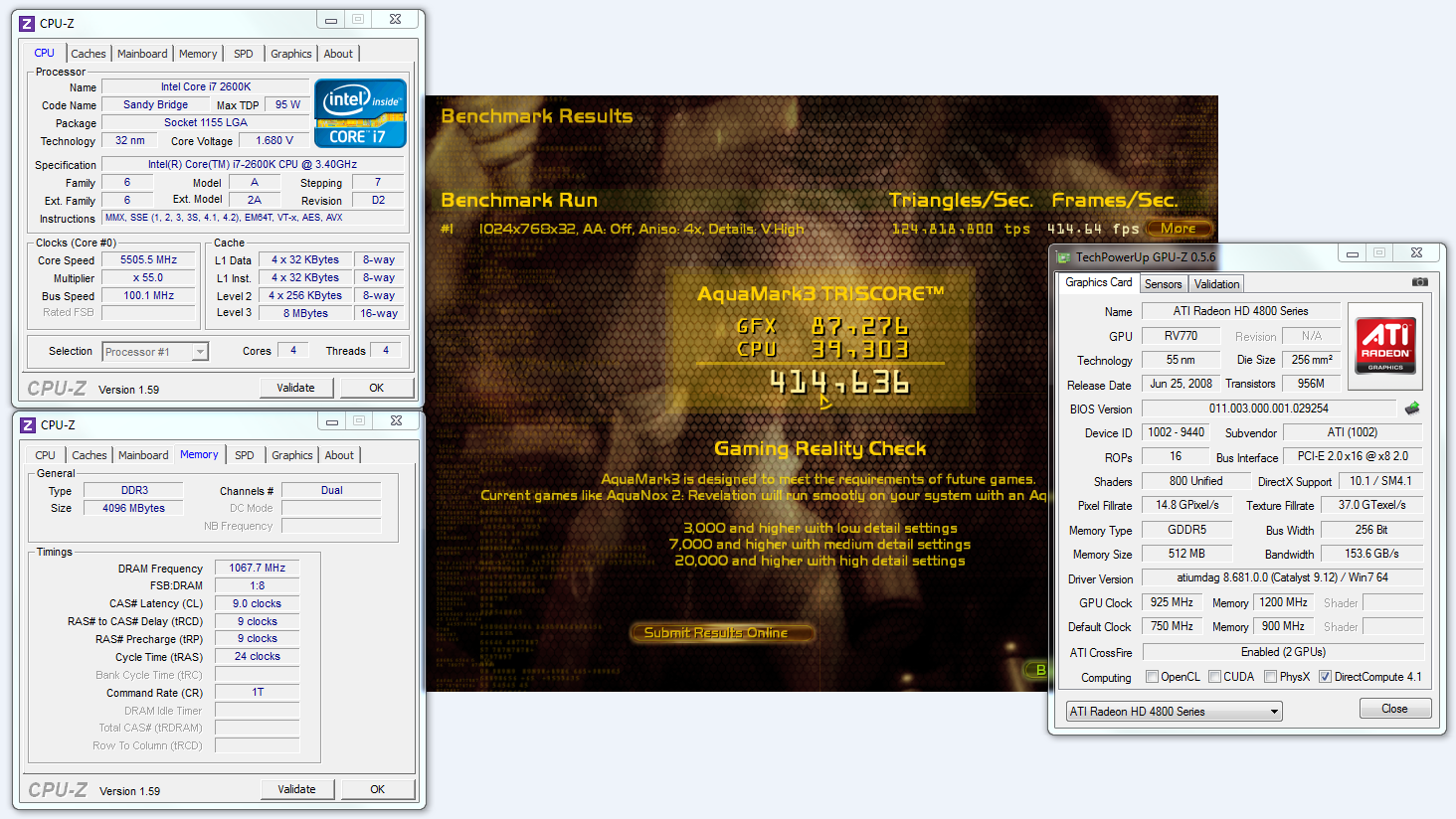Click the Close button in GPU-Z
Screen dimensions: 1456x819
[x=1395, y=709]
